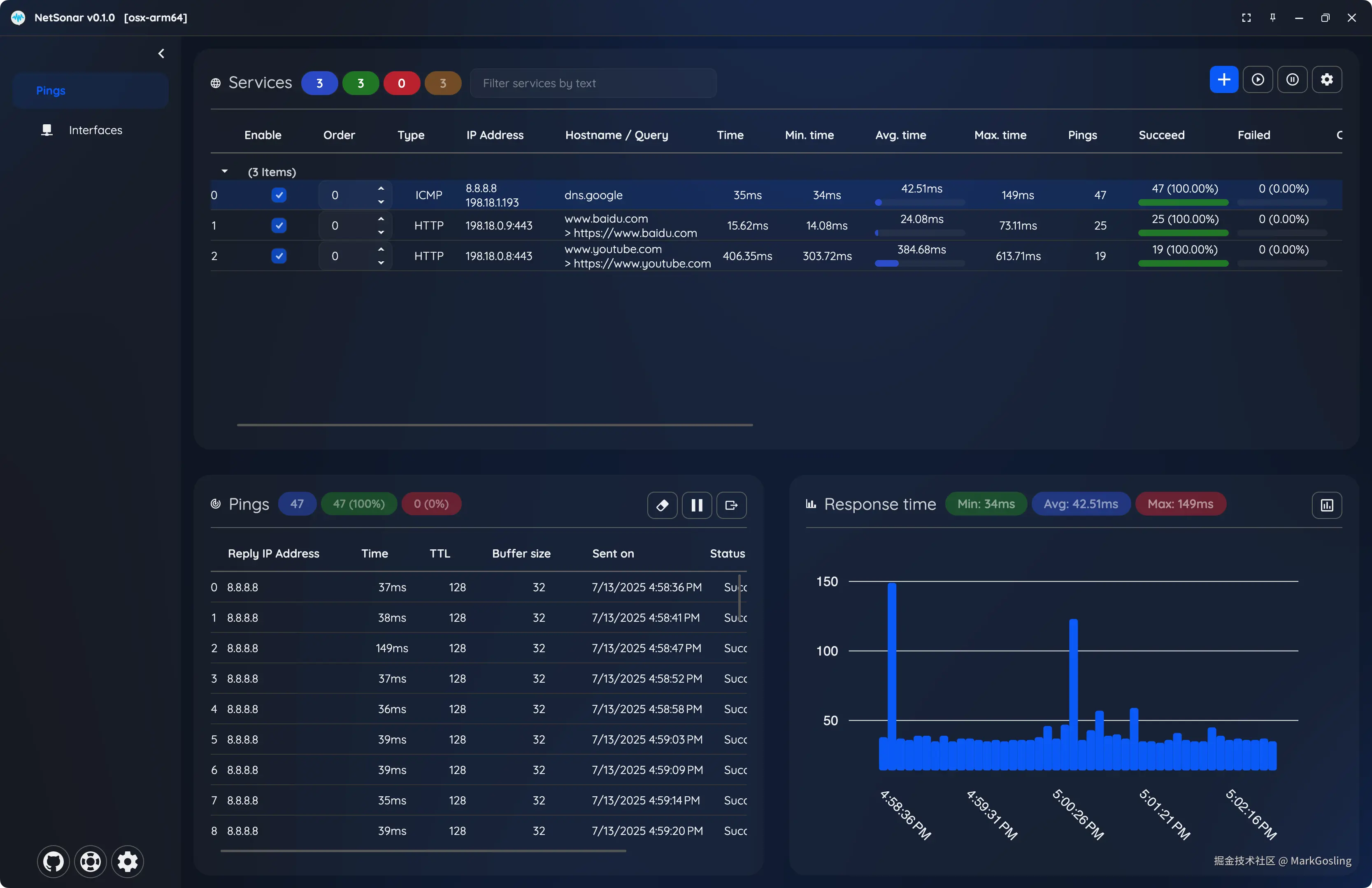Uncheck the www.youtube.com service checkbox
1372x888 pixels.
point(279,256)
